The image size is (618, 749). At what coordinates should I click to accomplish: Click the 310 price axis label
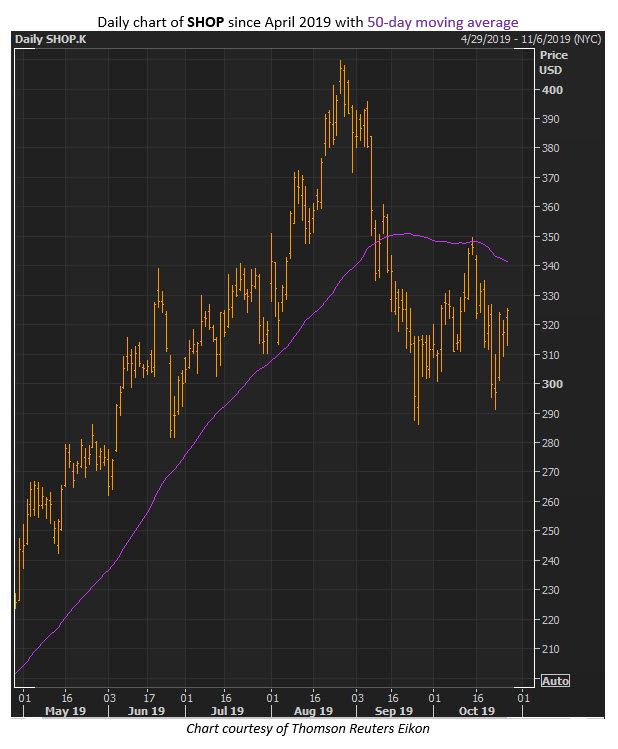click(550, 355)
